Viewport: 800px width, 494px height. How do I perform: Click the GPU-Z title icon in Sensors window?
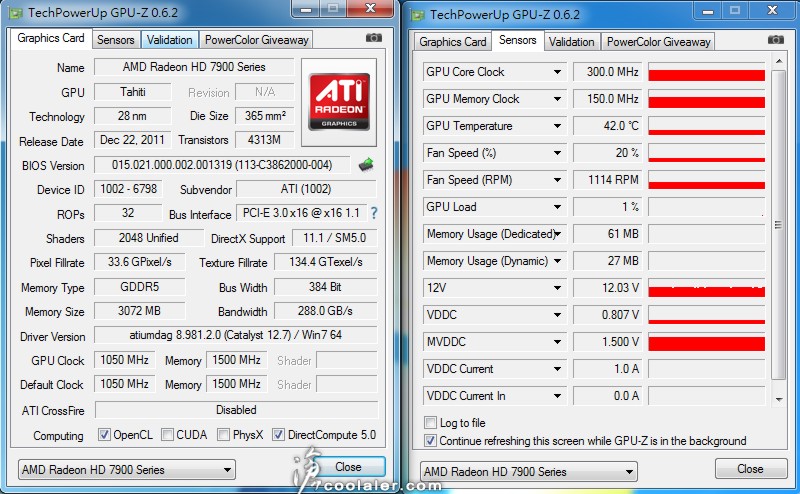pos(417,15)
